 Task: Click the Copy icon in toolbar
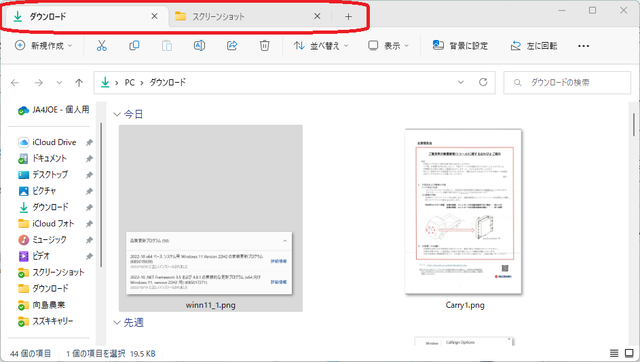pyautogui.click(x=134, y=46)
